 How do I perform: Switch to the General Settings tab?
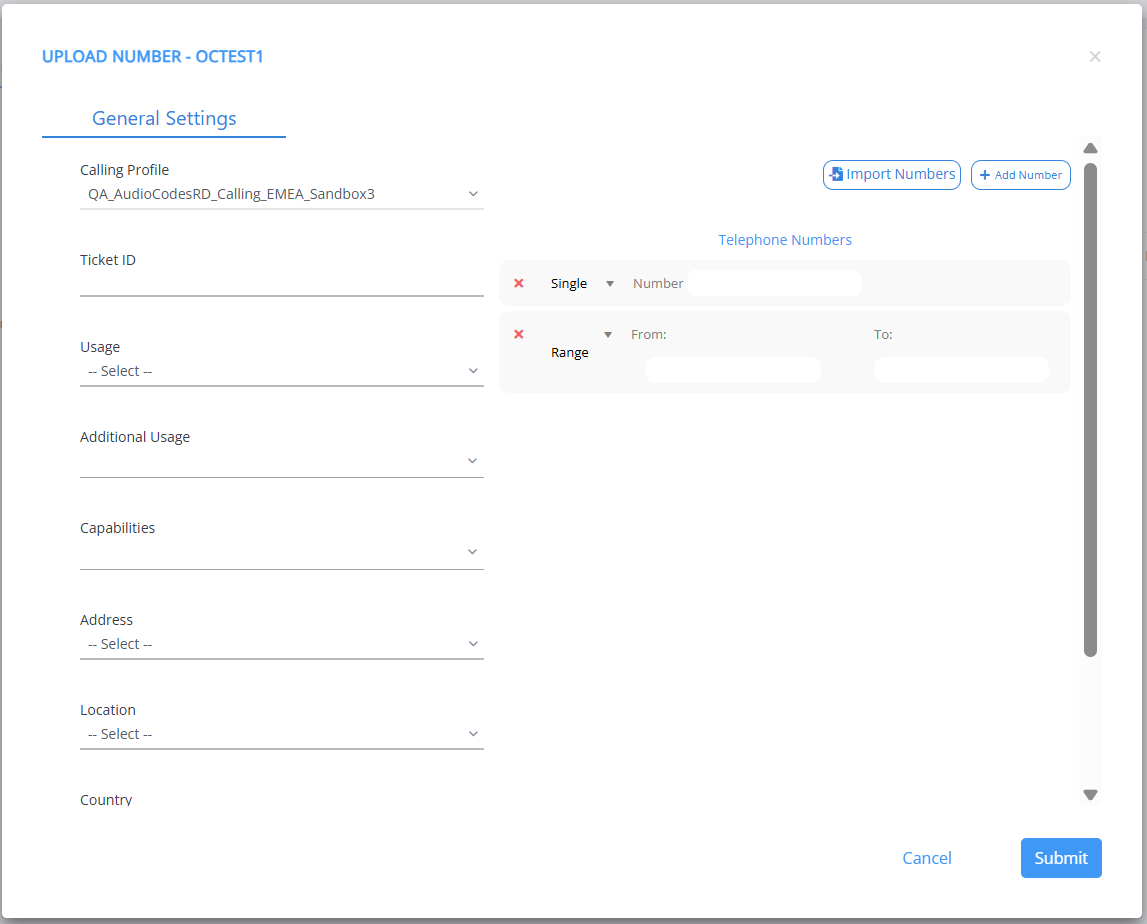click(x=164, y=118)
